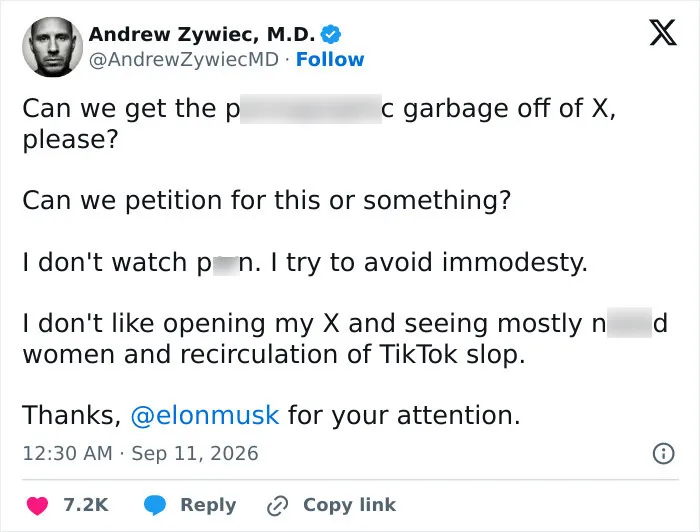Open Andrew Zywiec's profile photo
700x532 pixels.
(53, 47)
